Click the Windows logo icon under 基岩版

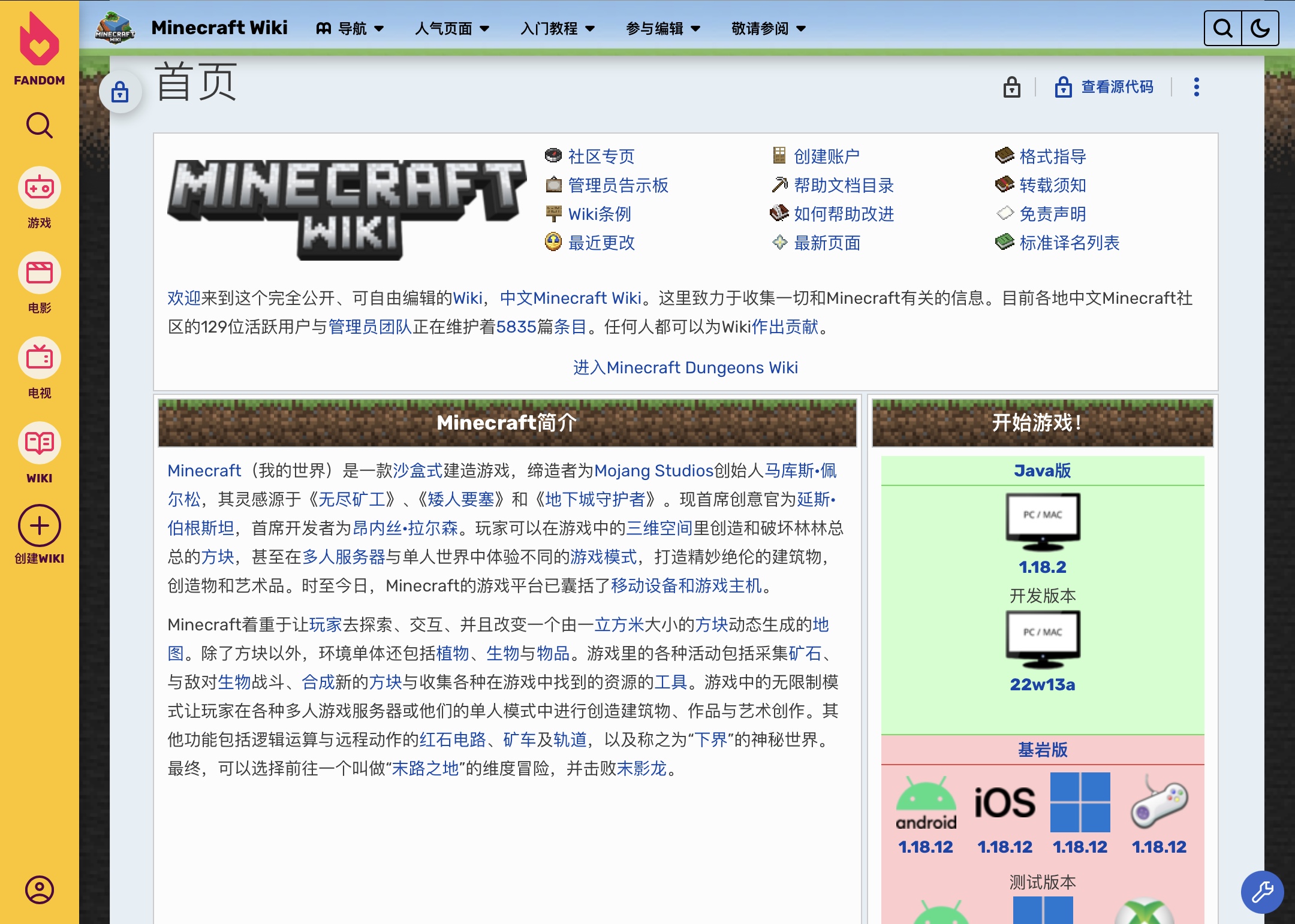(x=1080, y=802)
